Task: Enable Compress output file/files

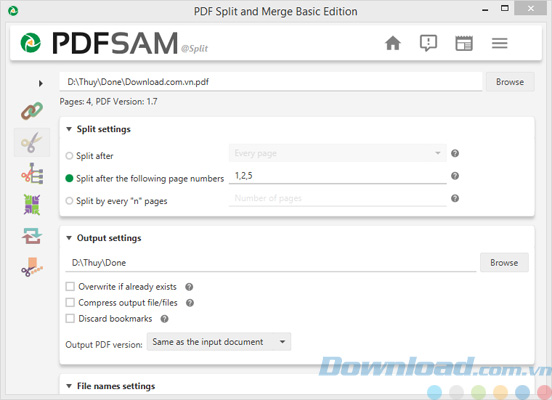Action: [x=70, y=302]
